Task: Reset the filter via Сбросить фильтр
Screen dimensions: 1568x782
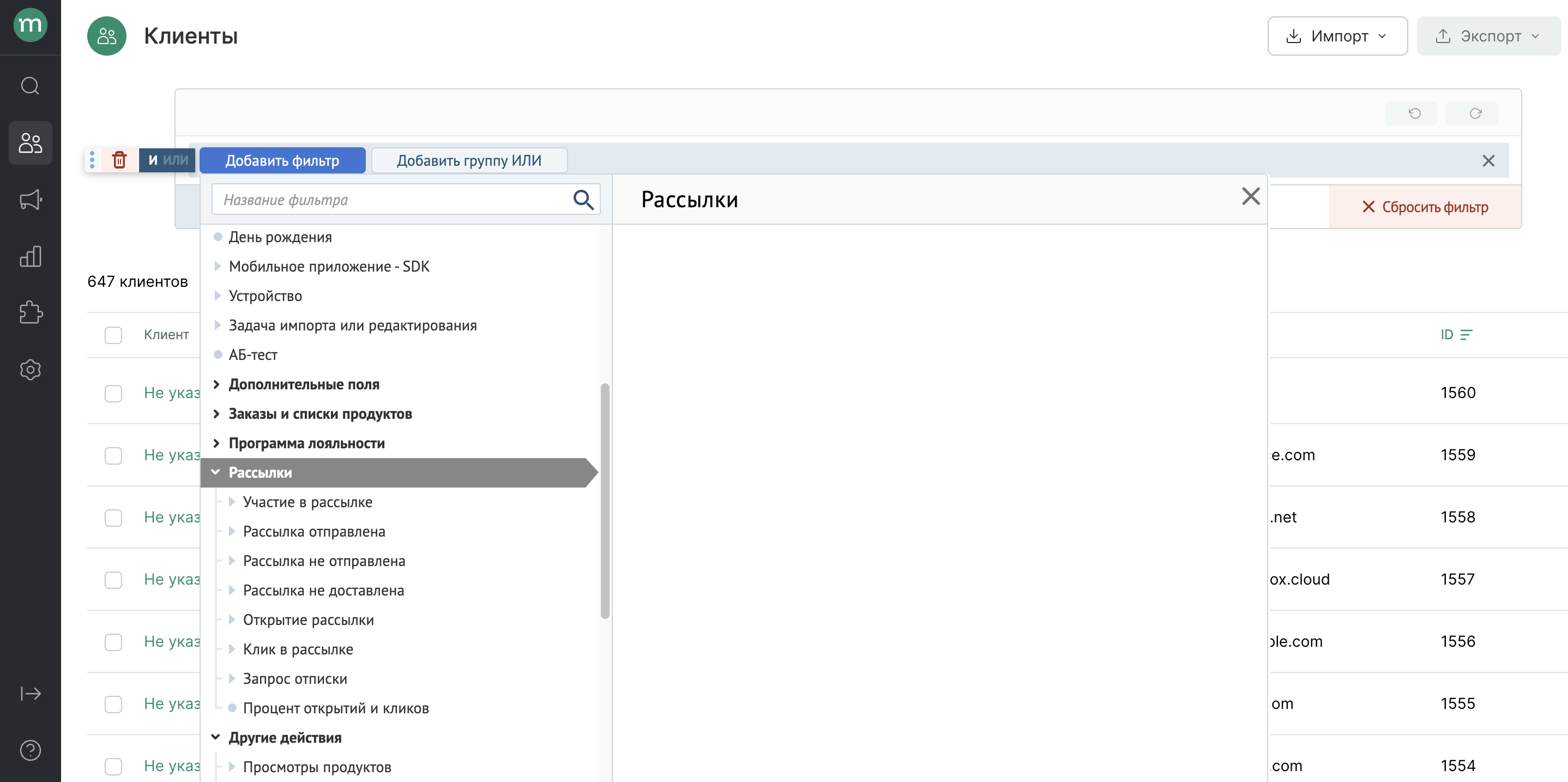Action: coord(1425,207)
